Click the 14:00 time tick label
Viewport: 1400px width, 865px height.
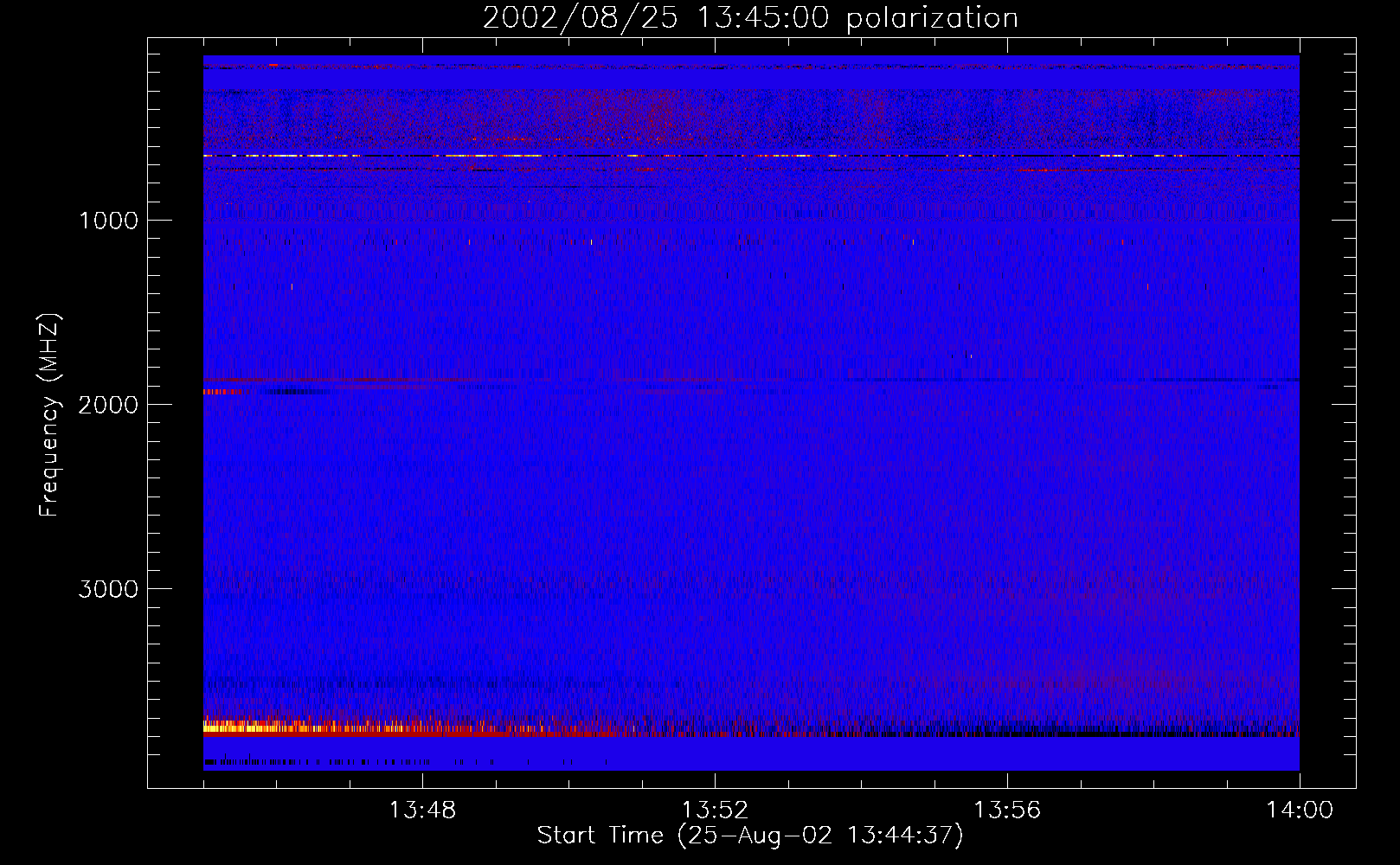(1300, 811)
